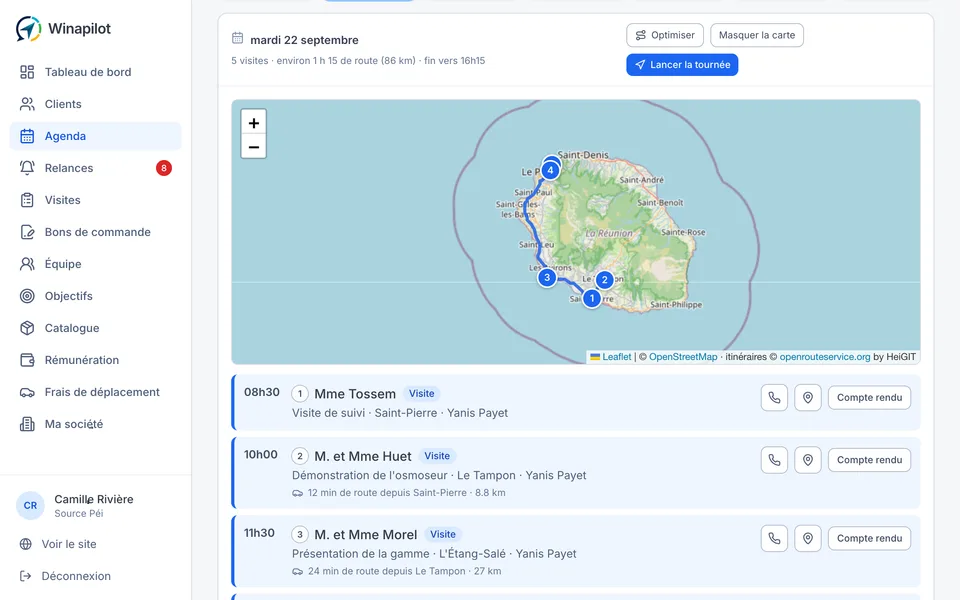Call Mme Tossem with phone icon
Image resolution: width=960 pixels, height=600 pixels.
(x=774, y=398)
